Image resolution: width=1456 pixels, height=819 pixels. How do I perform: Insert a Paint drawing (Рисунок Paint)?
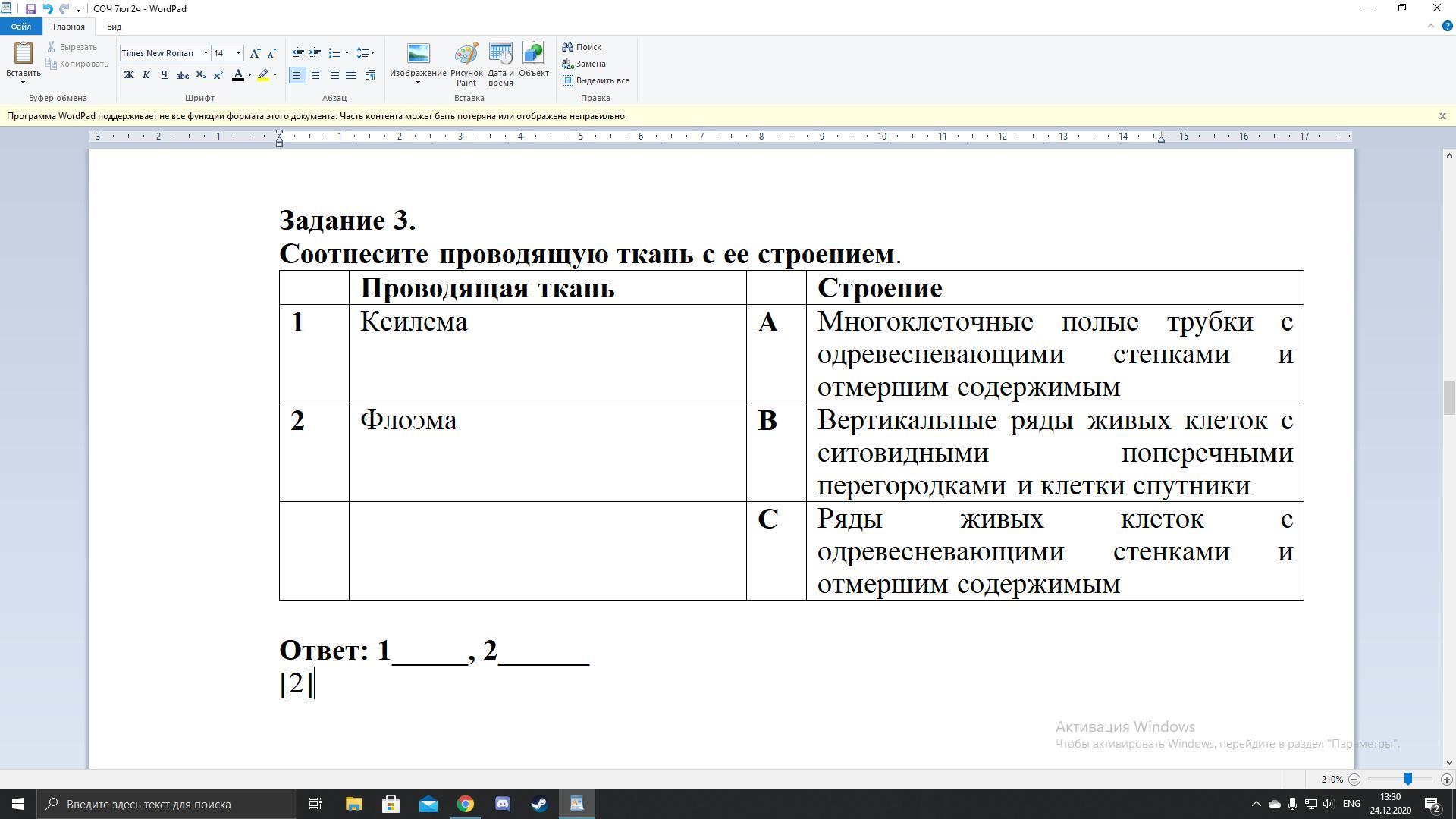point(466,64)
